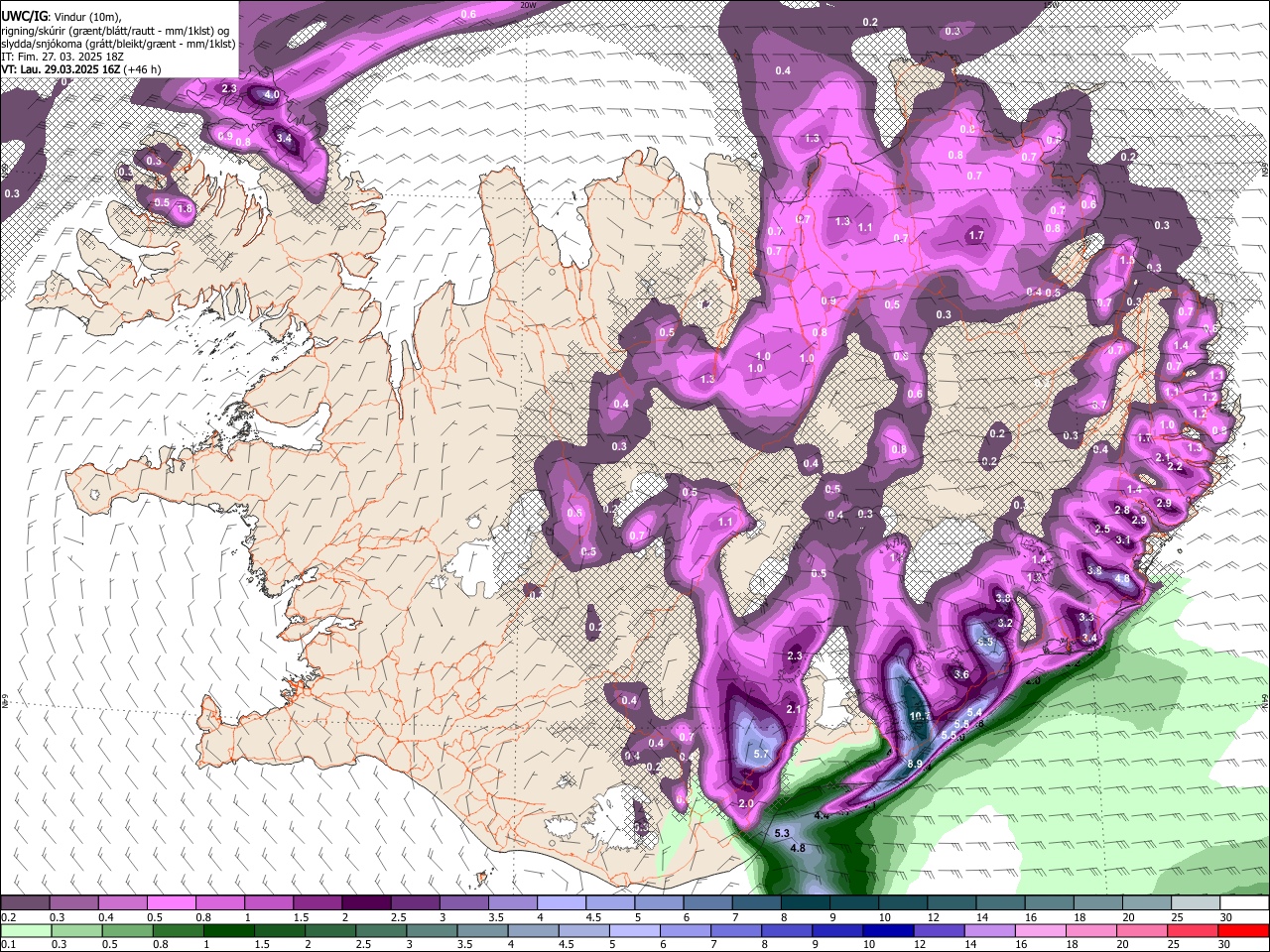Click the dark green bottom legend swatch between 1 and 1.5
Screen dimensions: 1270x952
pyautogui.click(x=227, y=930)
